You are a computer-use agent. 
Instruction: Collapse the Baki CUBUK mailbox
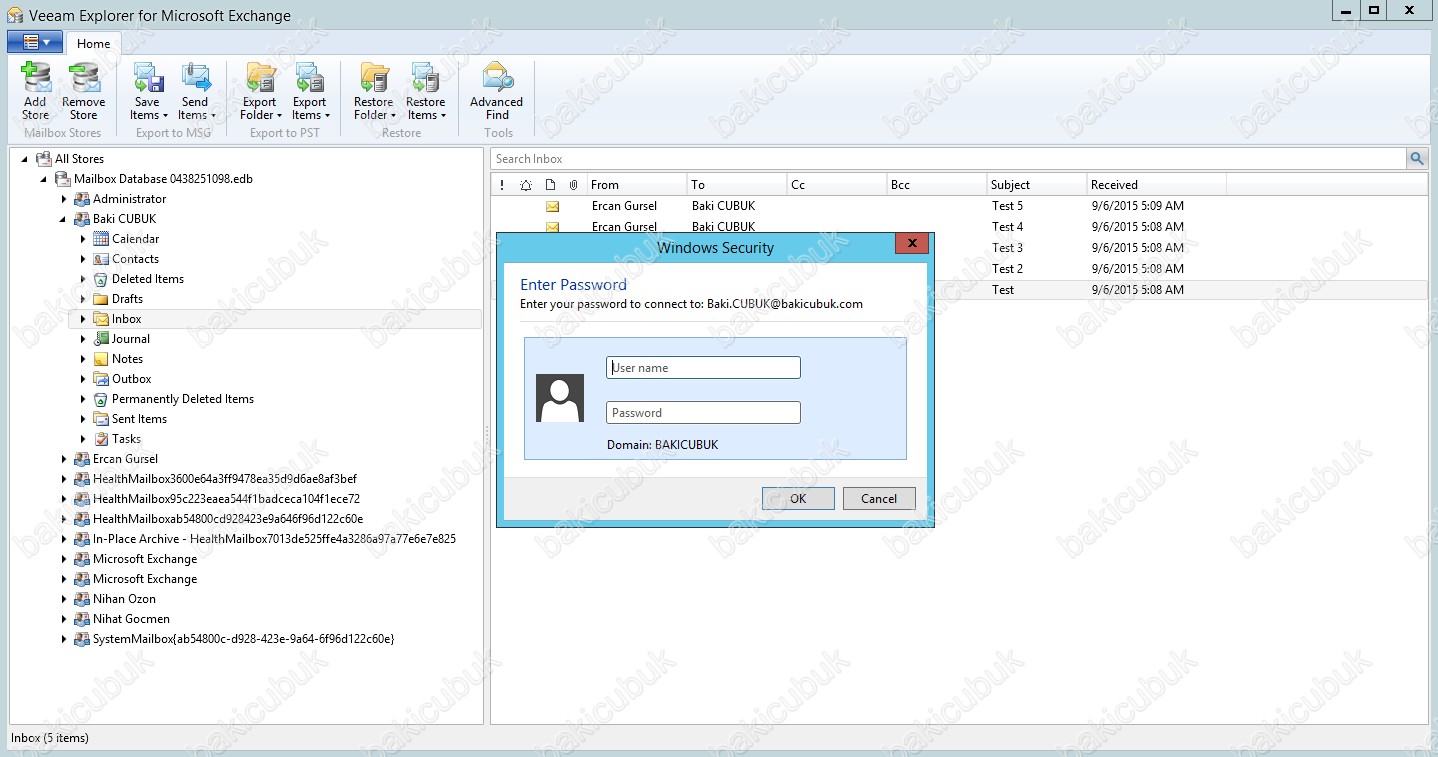pos(64,219)
